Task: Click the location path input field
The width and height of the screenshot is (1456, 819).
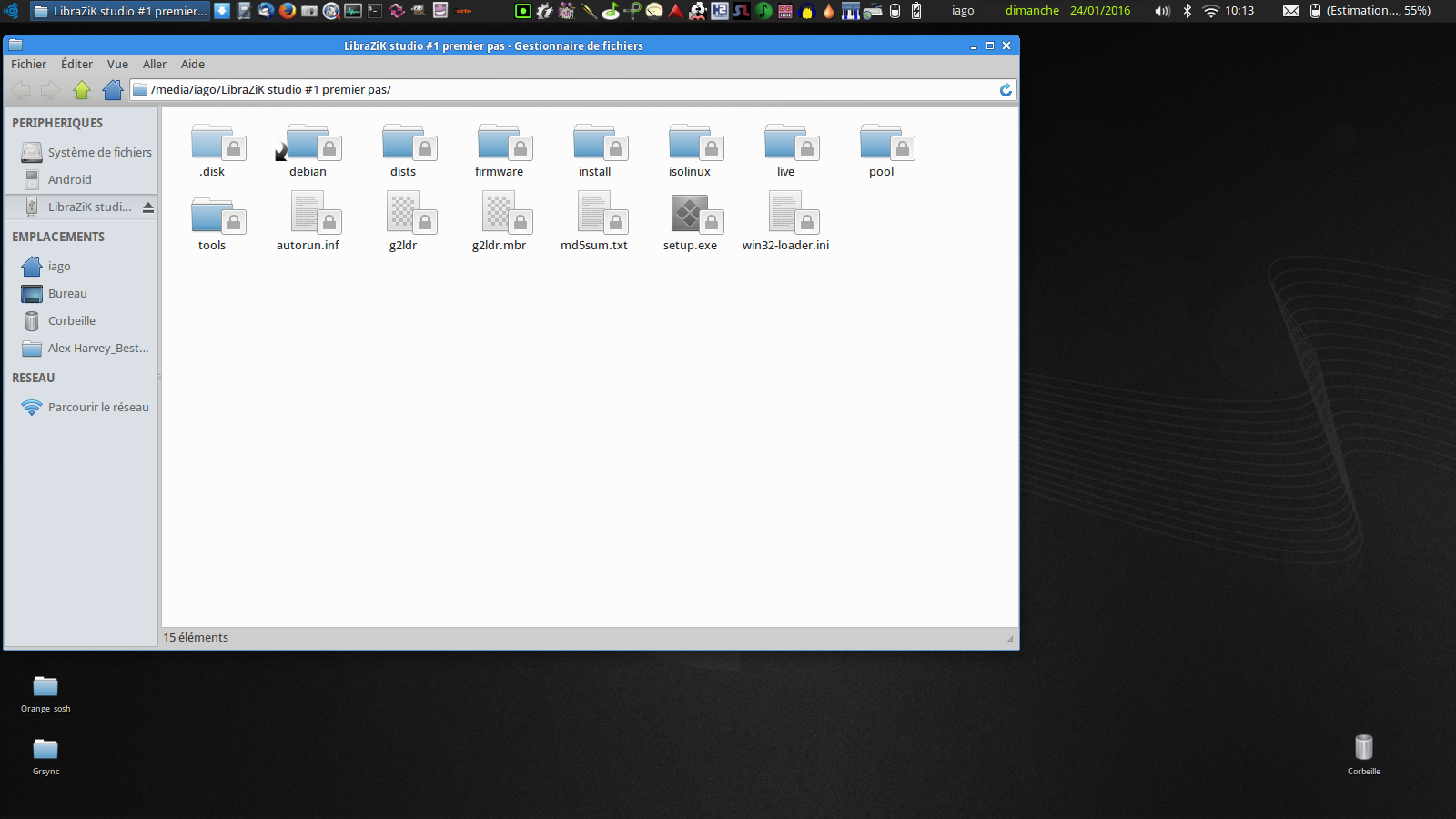Action: tap(572, 89)
